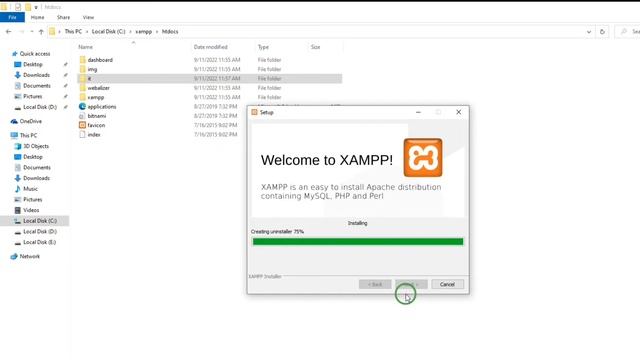Open Documents under This PC
The image size is (640, 360).
click(37, 167)
